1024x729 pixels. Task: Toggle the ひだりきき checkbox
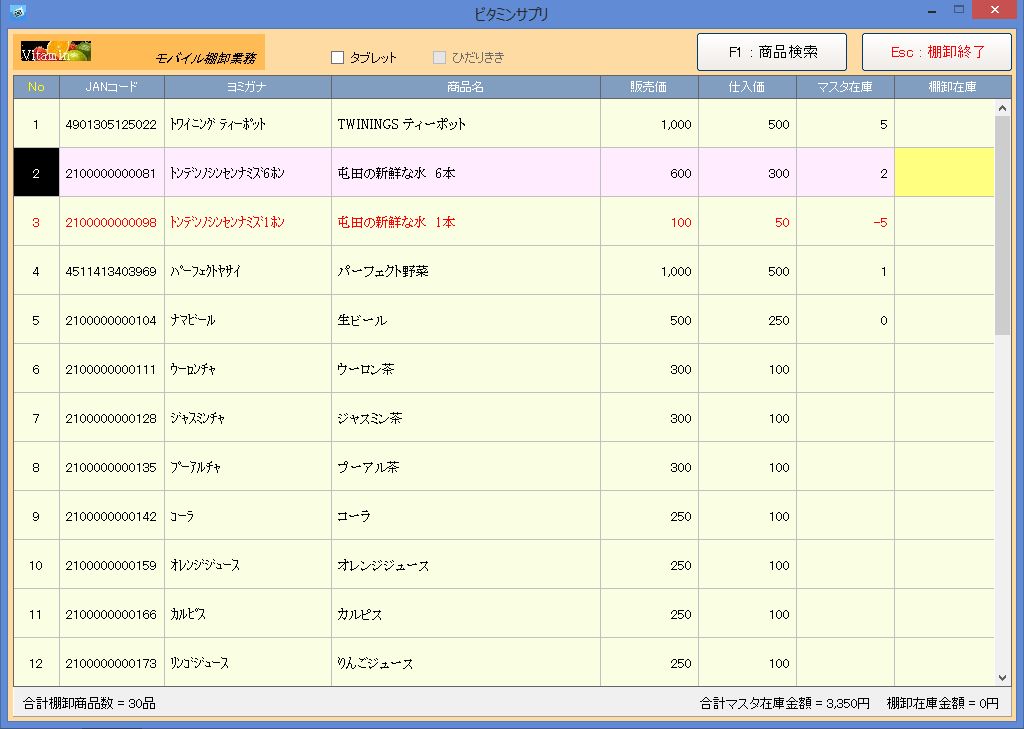pos(439,58)
